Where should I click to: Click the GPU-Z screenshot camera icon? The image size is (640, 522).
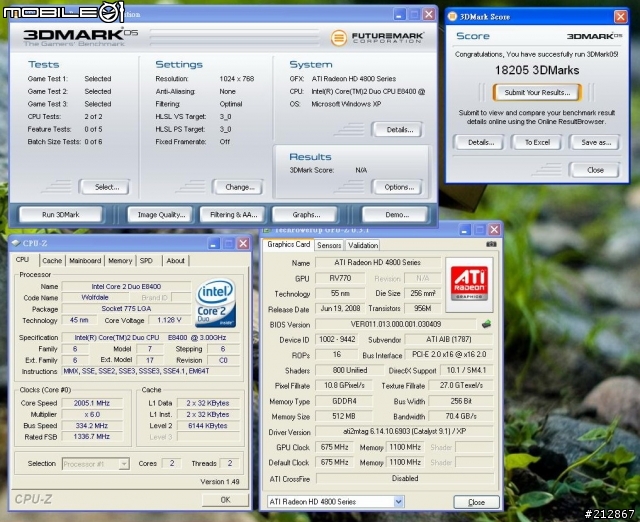click(x=491, y=244)
